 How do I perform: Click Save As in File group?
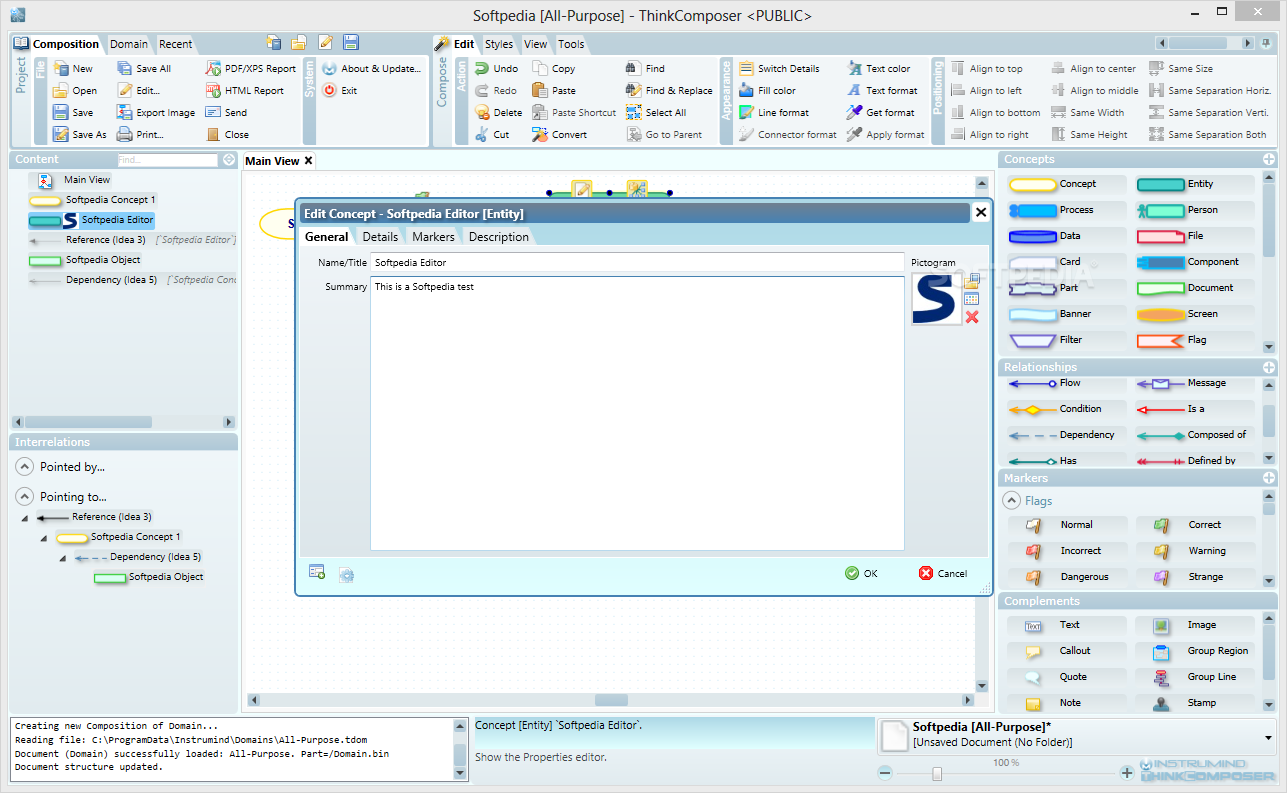79,135
